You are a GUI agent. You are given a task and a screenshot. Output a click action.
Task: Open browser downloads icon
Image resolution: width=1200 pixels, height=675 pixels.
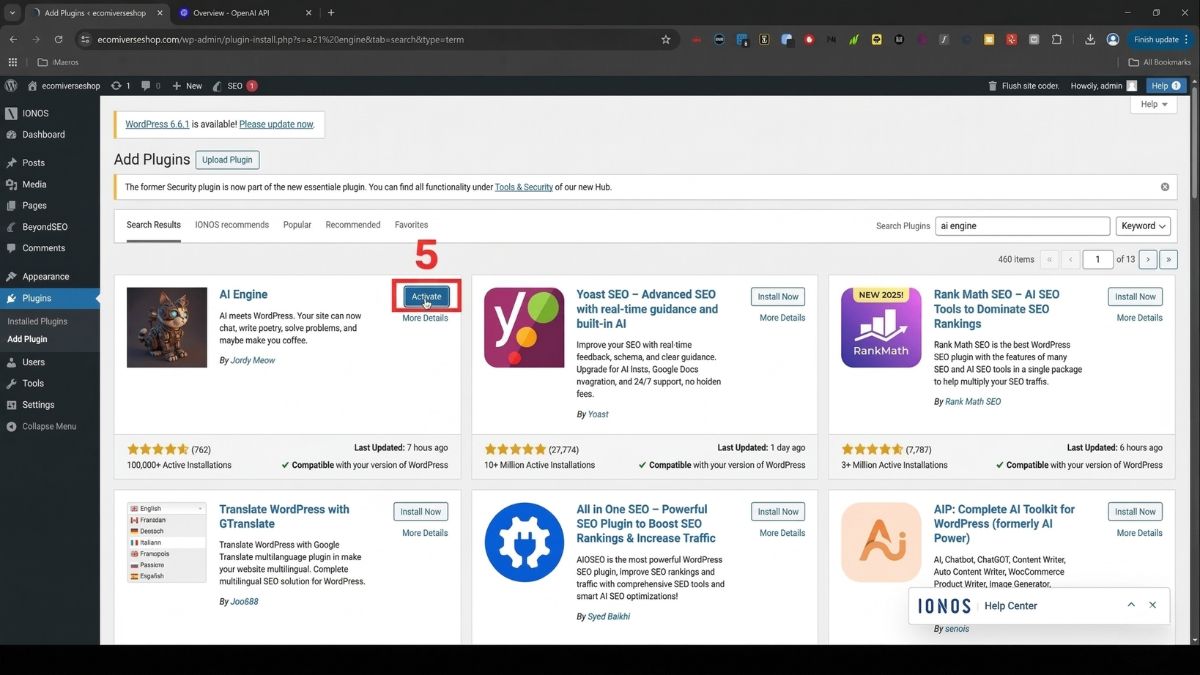pos(1090,40)
